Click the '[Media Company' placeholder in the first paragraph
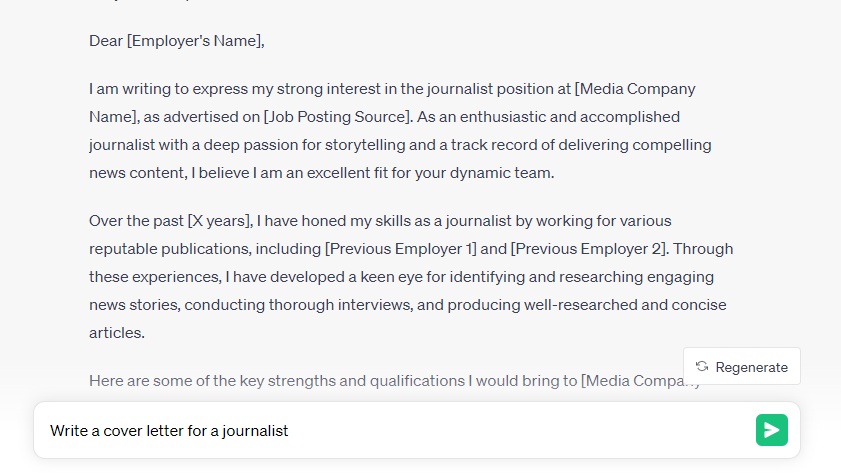This screenshot has width=841, height=473. [635, 89]
